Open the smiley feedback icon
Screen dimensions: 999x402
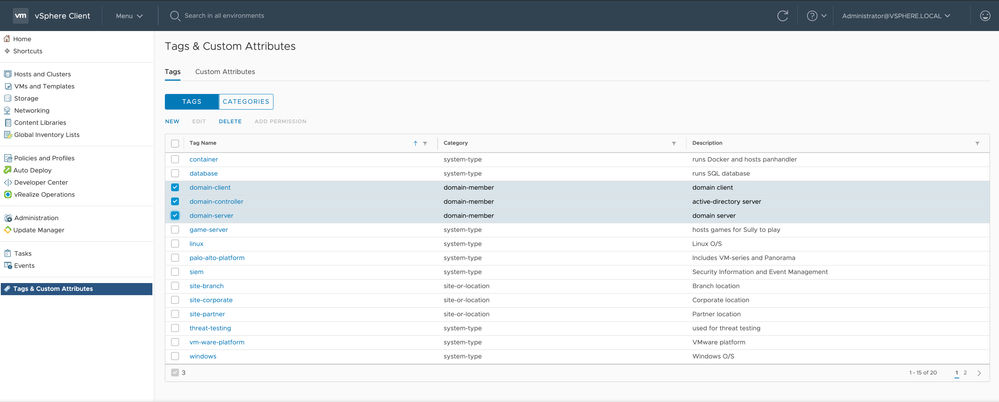click(x=984, y=16)
